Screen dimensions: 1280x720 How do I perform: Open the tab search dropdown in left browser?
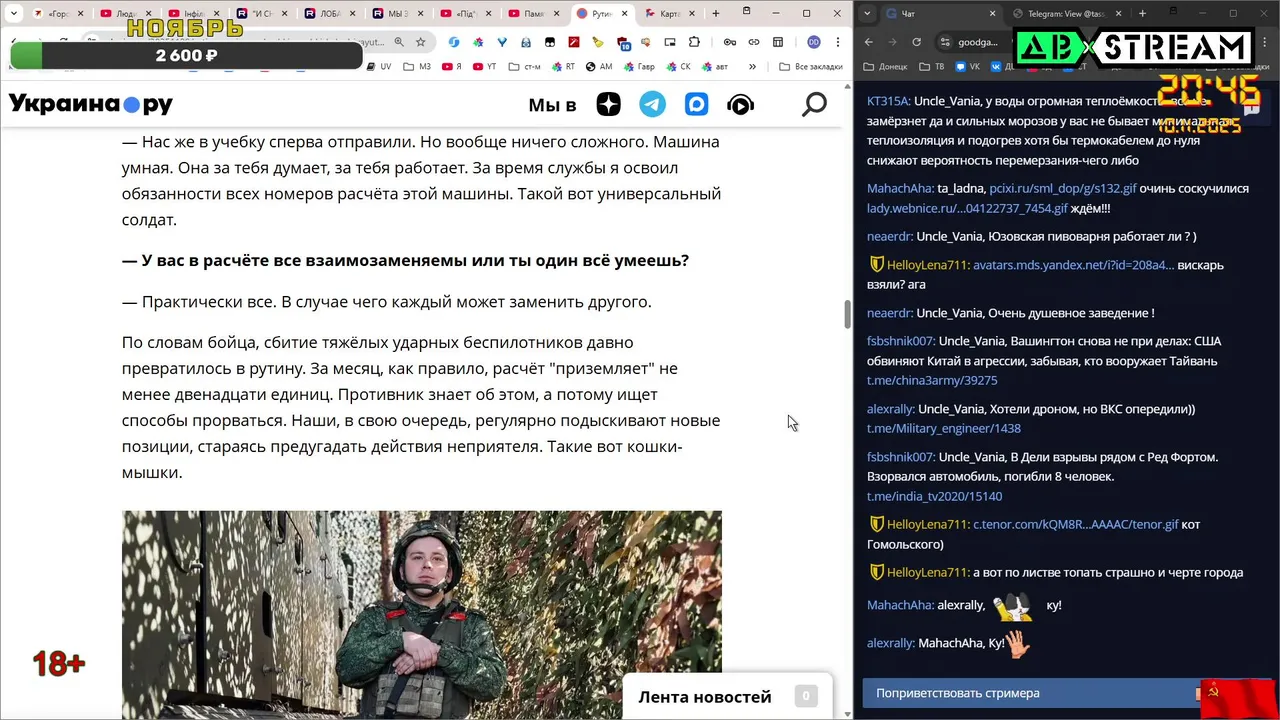pyautogui.click(x=13, y=14)
